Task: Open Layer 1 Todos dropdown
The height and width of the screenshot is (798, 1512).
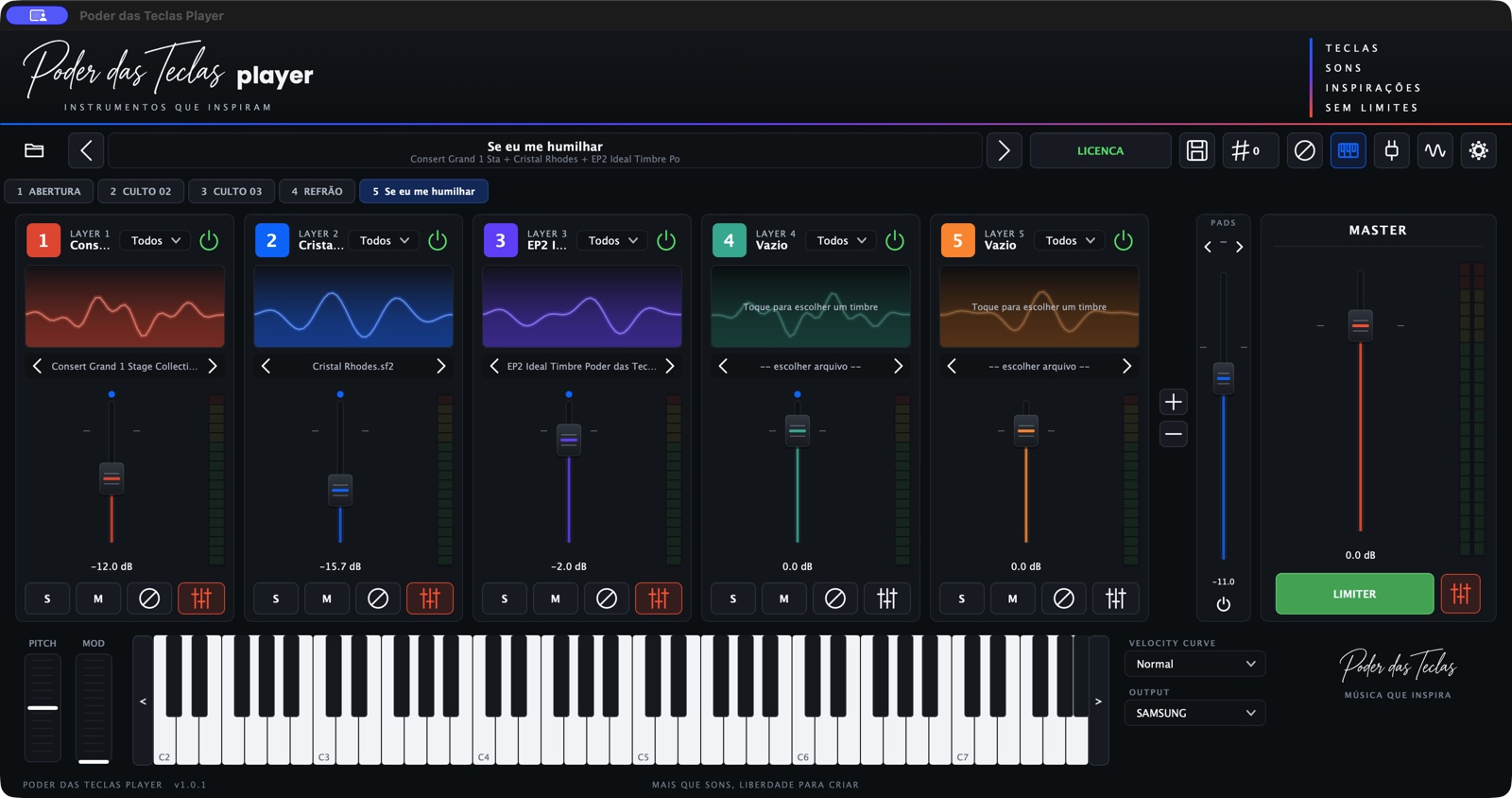Action: (x=156, y=240)
